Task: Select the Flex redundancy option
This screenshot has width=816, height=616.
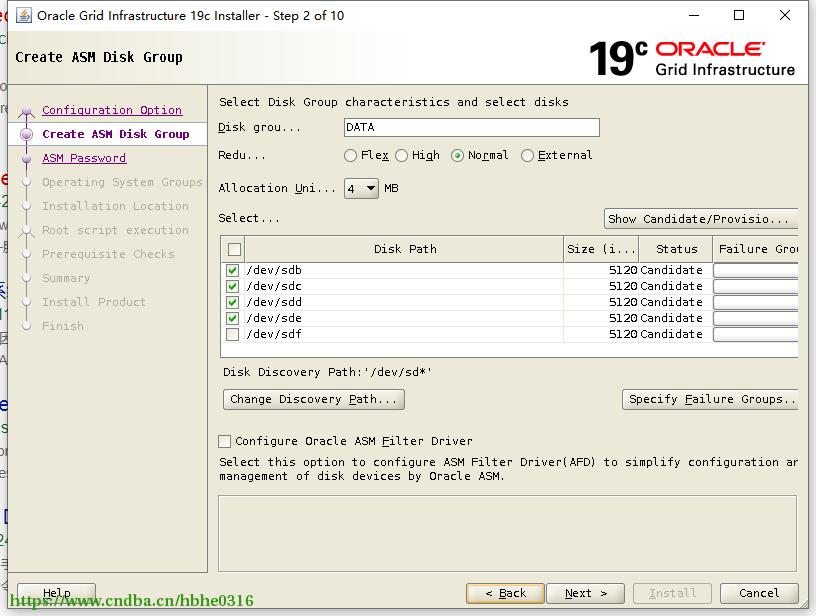Action: click(350, 156)
